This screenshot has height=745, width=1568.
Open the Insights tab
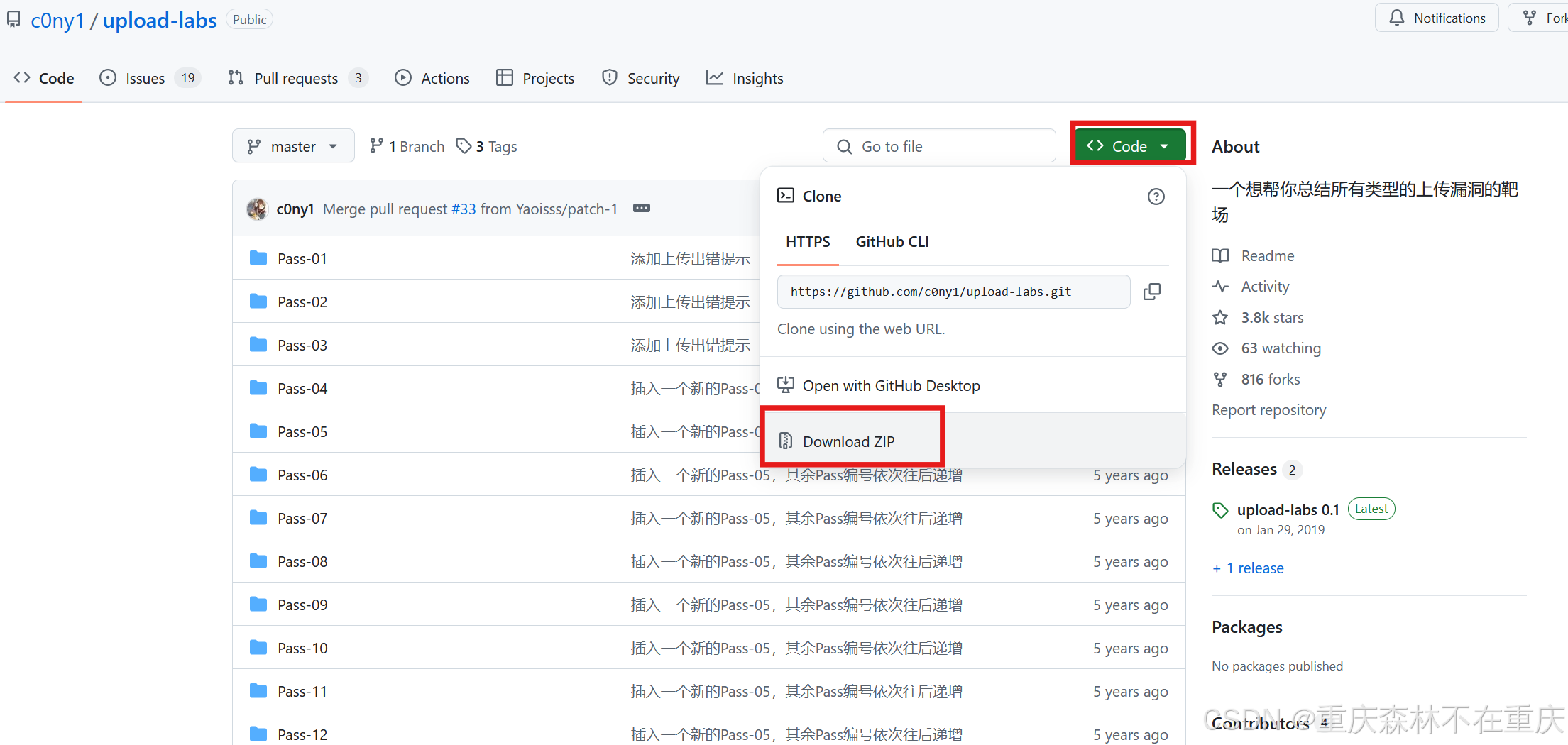point(745,78)
